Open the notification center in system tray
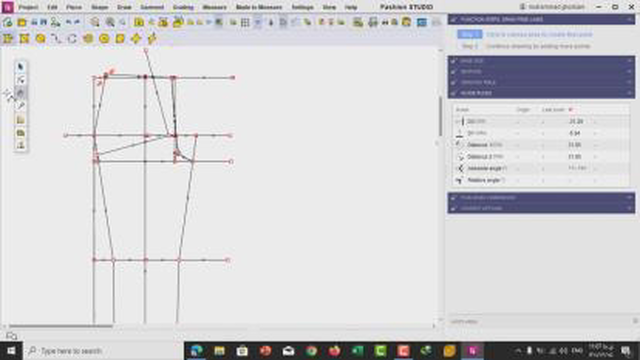This screenshot has width=640, height=360. (626, 351)
